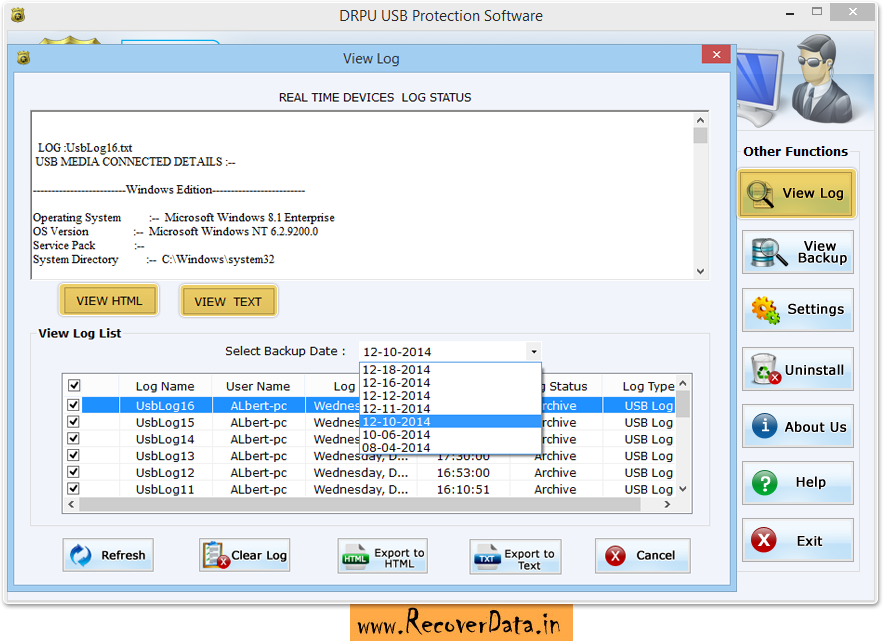Choose backup date 12-11-2014
Viewport: 883px width, 641px height.
[x=450, y=408]
